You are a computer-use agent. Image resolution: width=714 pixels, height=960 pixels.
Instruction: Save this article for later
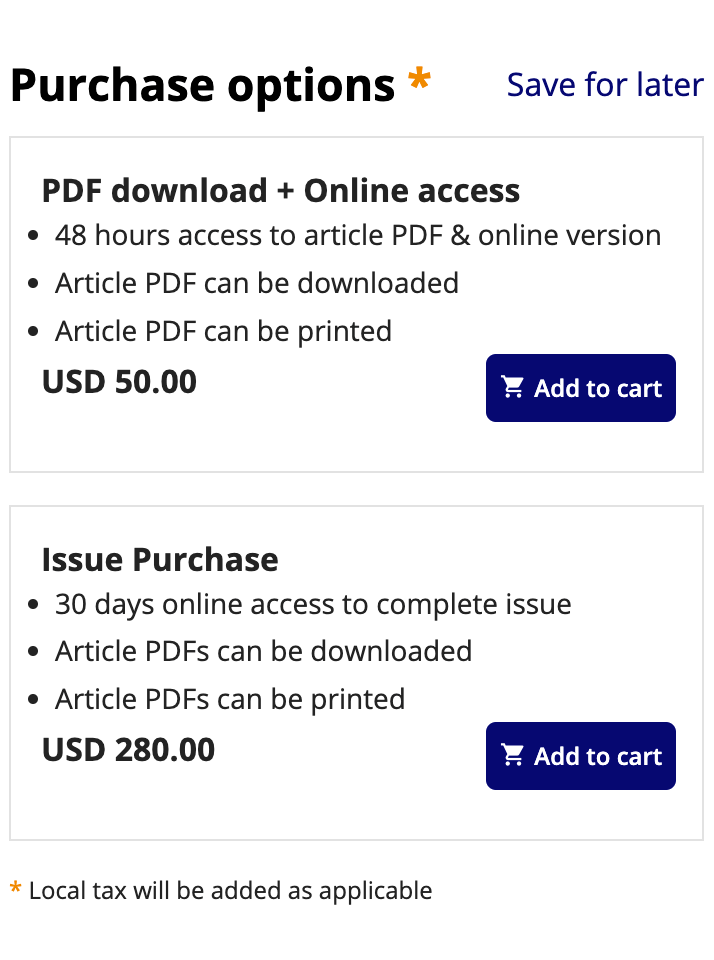coord(605,85)
